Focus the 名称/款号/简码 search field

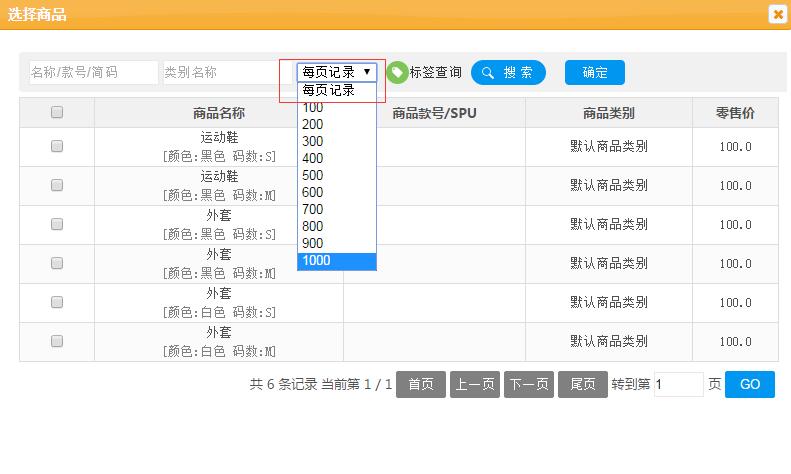click(x=93, y=73)
